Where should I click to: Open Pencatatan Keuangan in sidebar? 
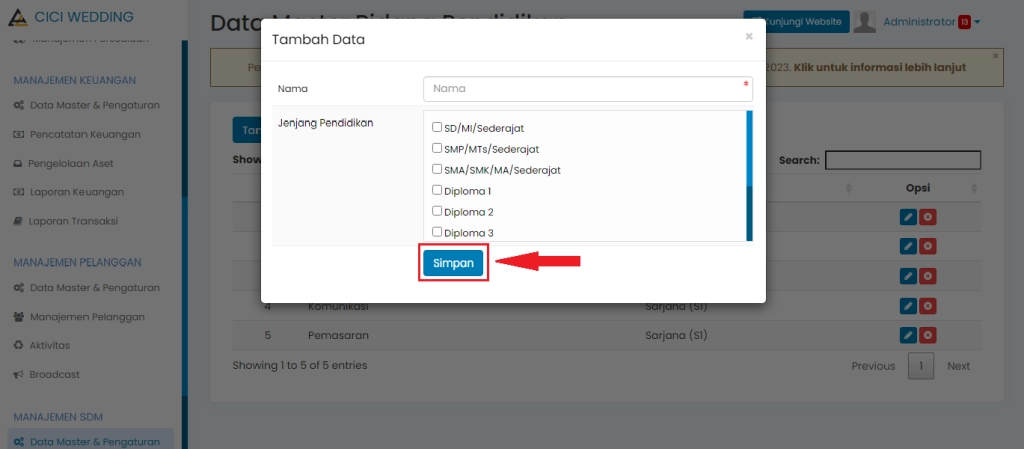coord(84,134)
